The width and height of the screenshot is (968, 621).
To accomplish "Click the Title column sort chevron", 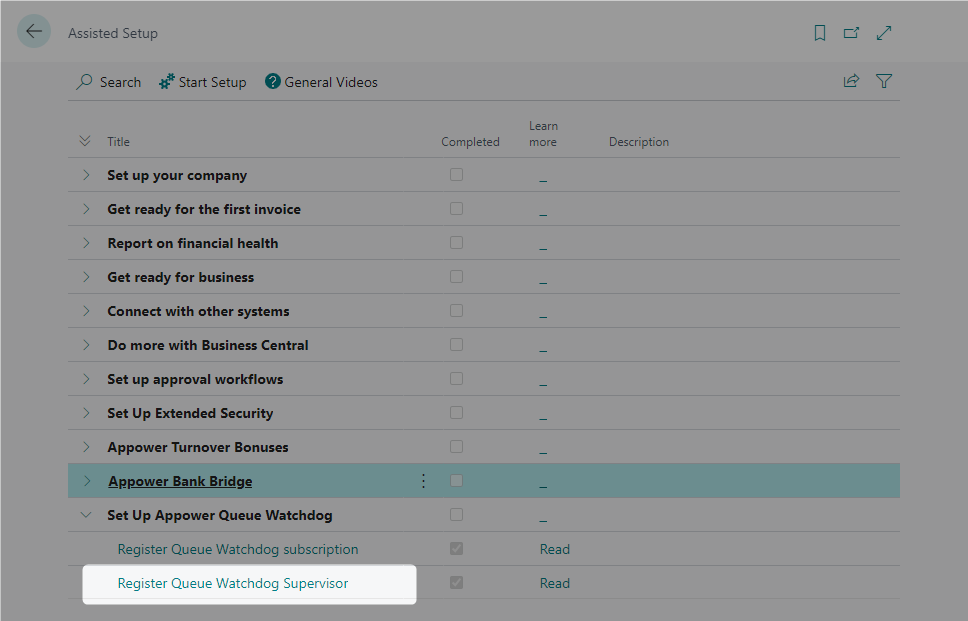I will [85, 141].
